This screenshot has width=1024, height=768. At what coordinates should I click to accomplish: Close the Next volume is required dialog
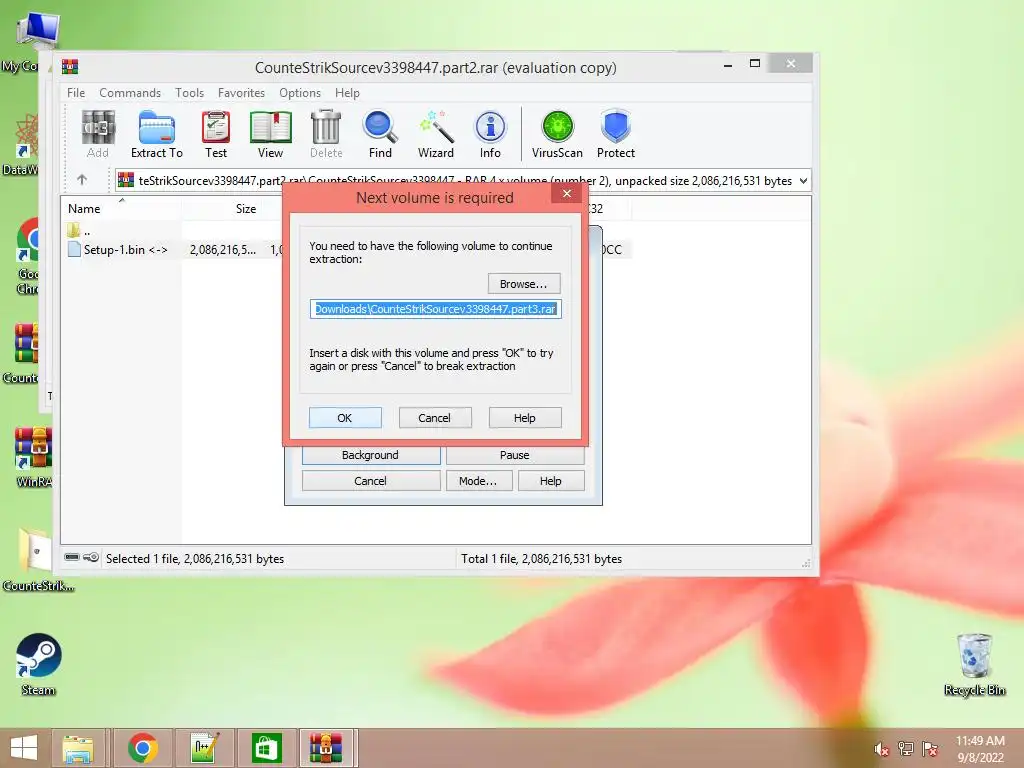[567, 193]
